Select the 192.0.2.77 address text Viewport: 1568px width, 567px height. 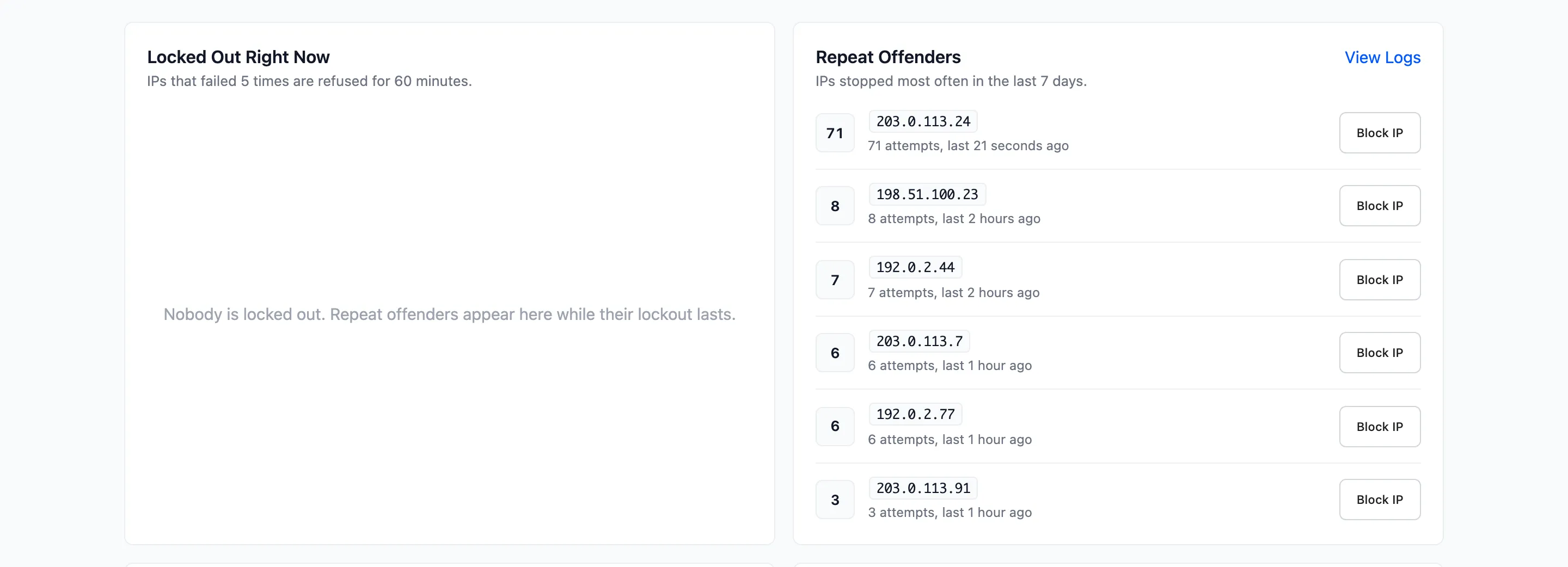click(x=915, y=414)
